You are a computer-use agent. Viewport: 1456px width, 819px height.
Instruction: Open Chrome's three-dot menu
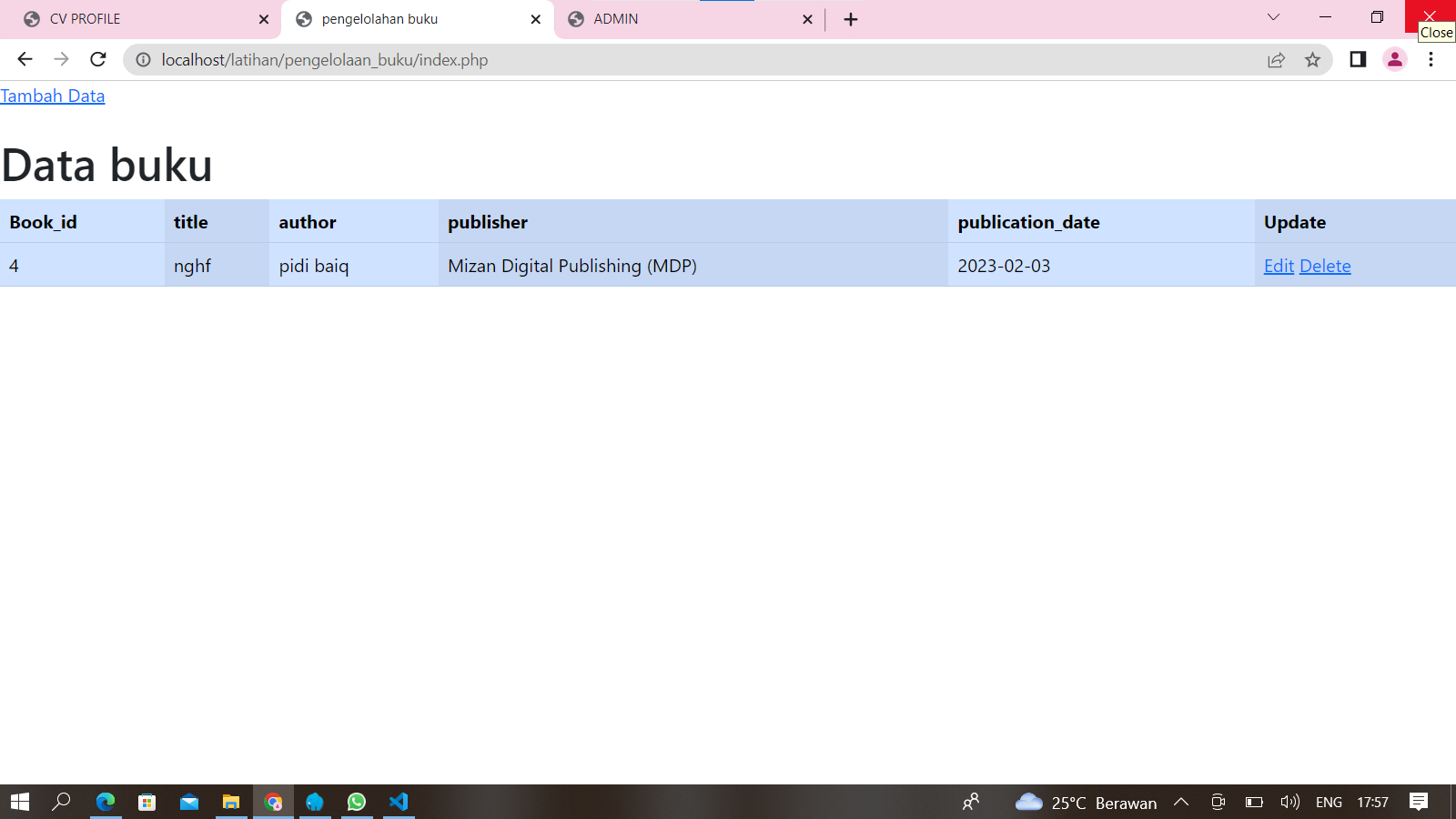[x=1431, y=60]
